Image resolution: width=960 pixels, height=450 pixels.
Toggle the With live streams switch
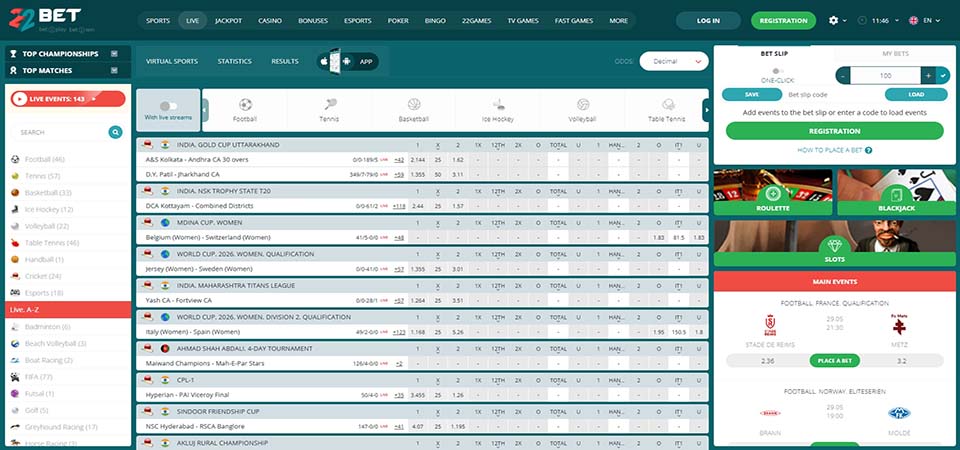168,106
